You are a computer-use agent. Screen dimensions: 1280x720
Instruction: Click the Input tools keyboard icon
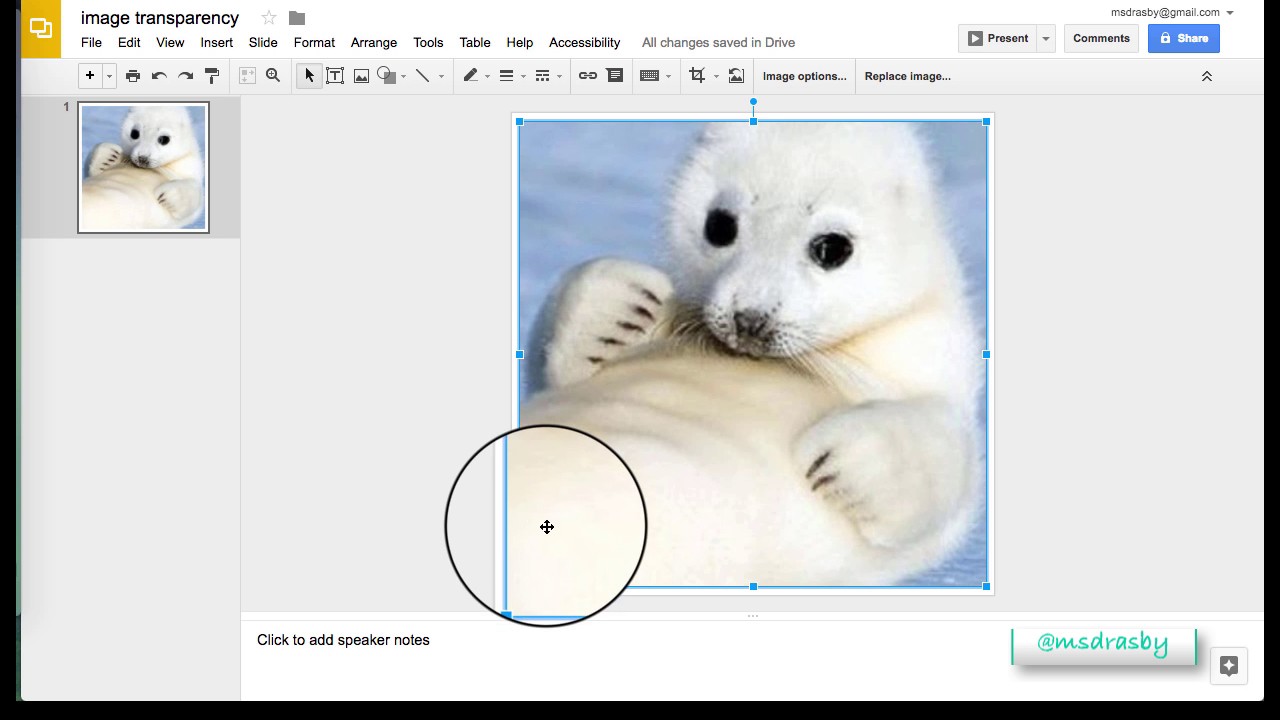(649, 76)
